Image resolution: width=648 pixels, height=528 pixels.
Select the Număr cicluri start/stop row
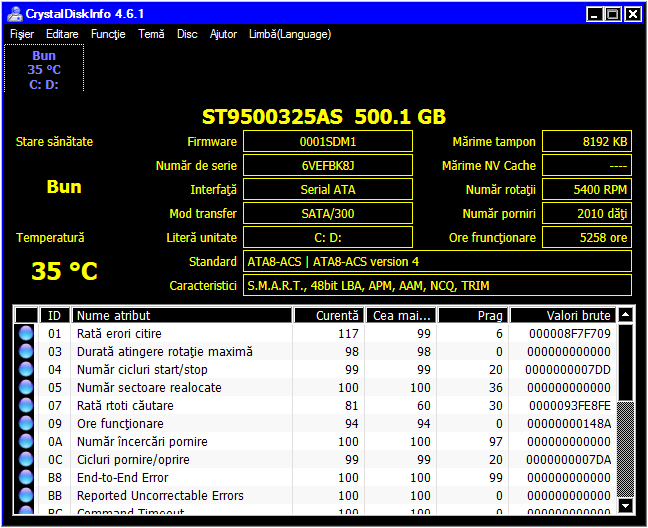[x=315, y=369]
